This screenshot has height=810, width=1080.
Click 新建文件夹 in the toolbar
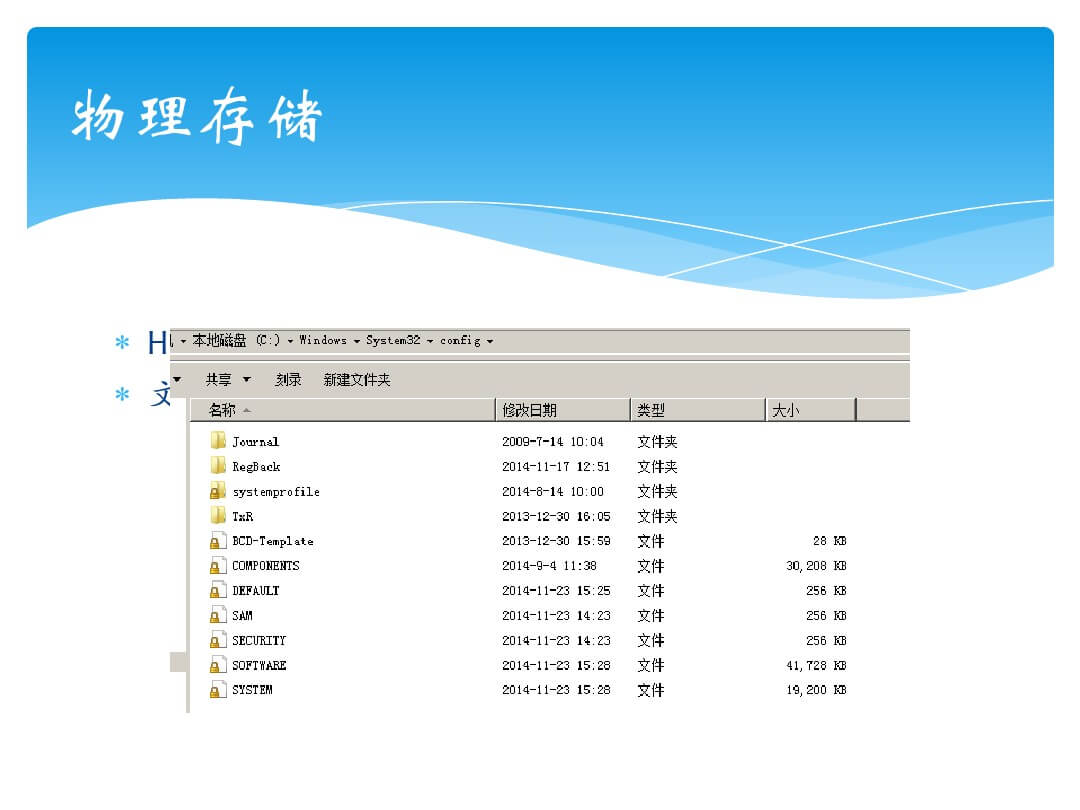357,380
